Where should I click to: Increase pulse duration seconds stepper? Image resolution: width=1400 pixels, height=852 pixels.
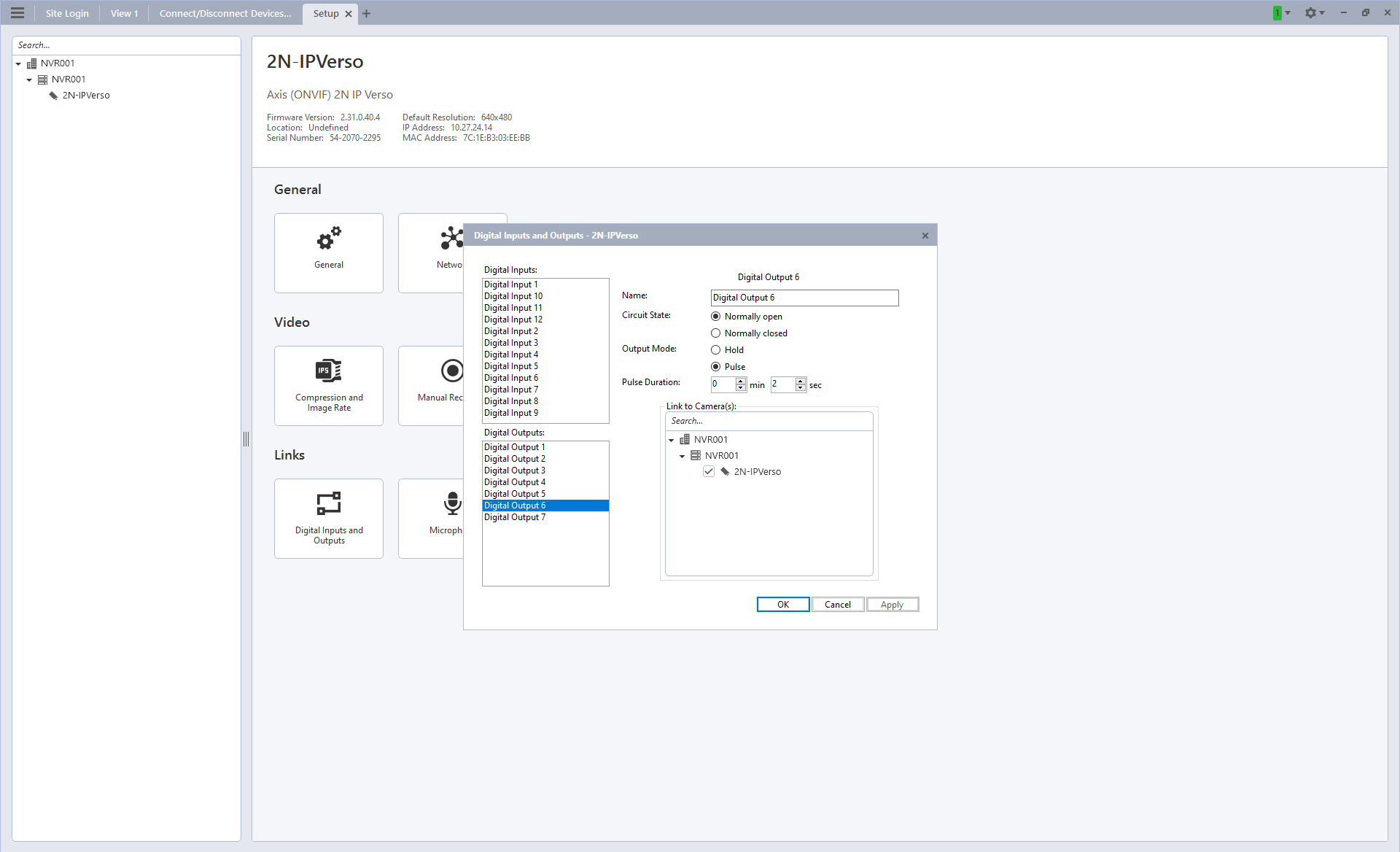[801, 381]
